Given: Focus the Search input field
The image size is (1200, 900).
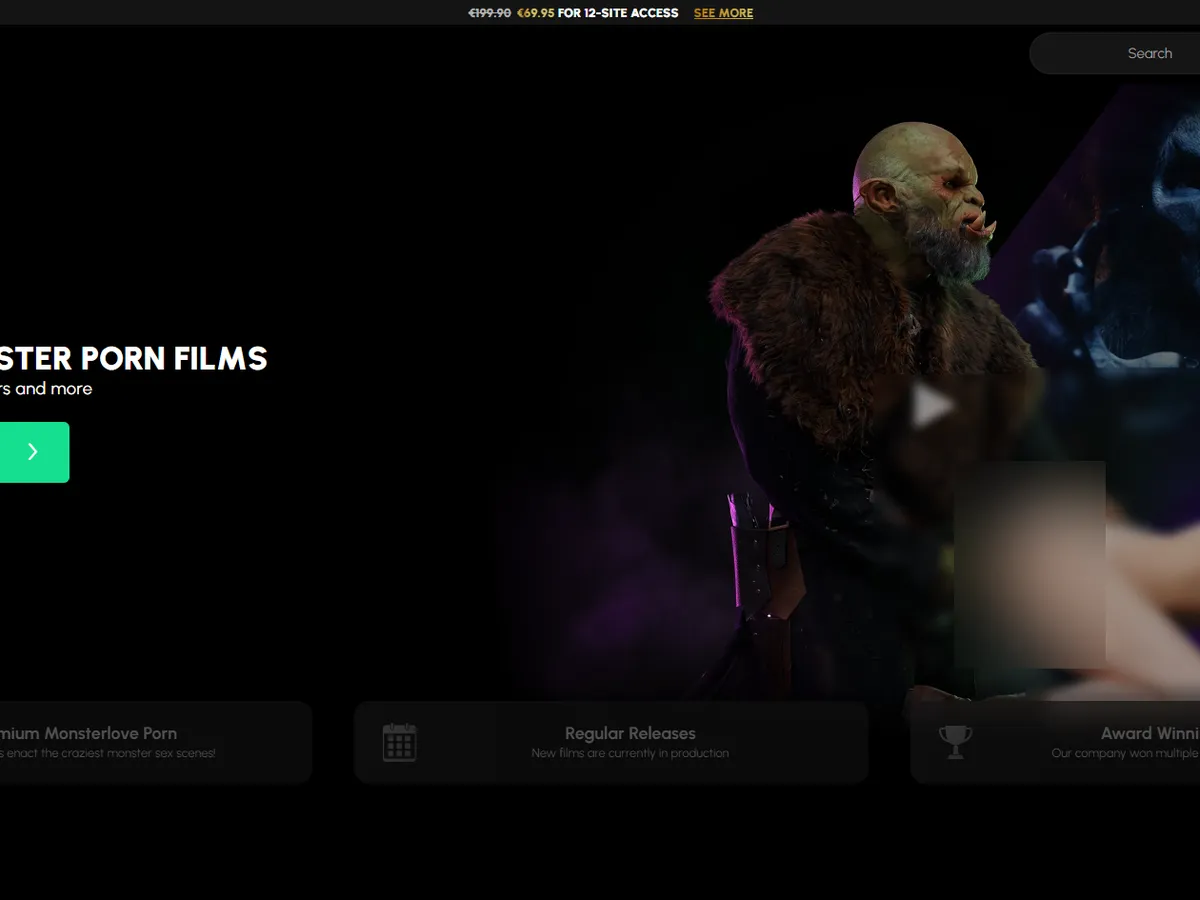Looking at the screenshot, I should point(1115,53).
